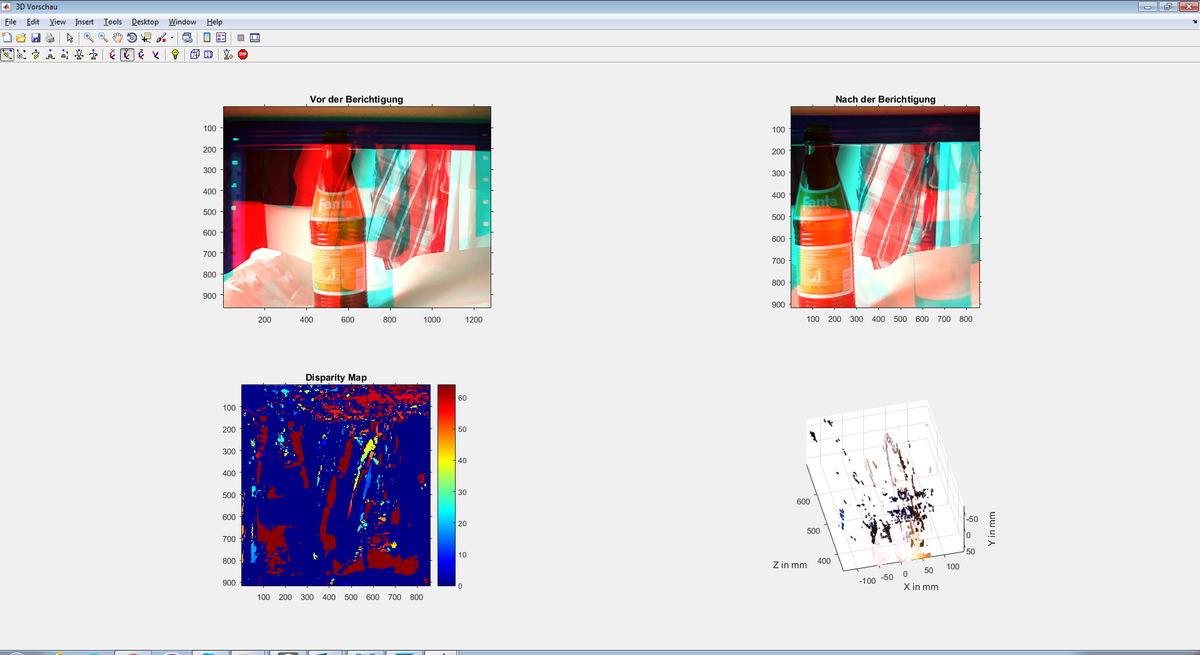The image size is (1200, 655).
Task: Click the Print Figure icon
Action: pos(49,38)
